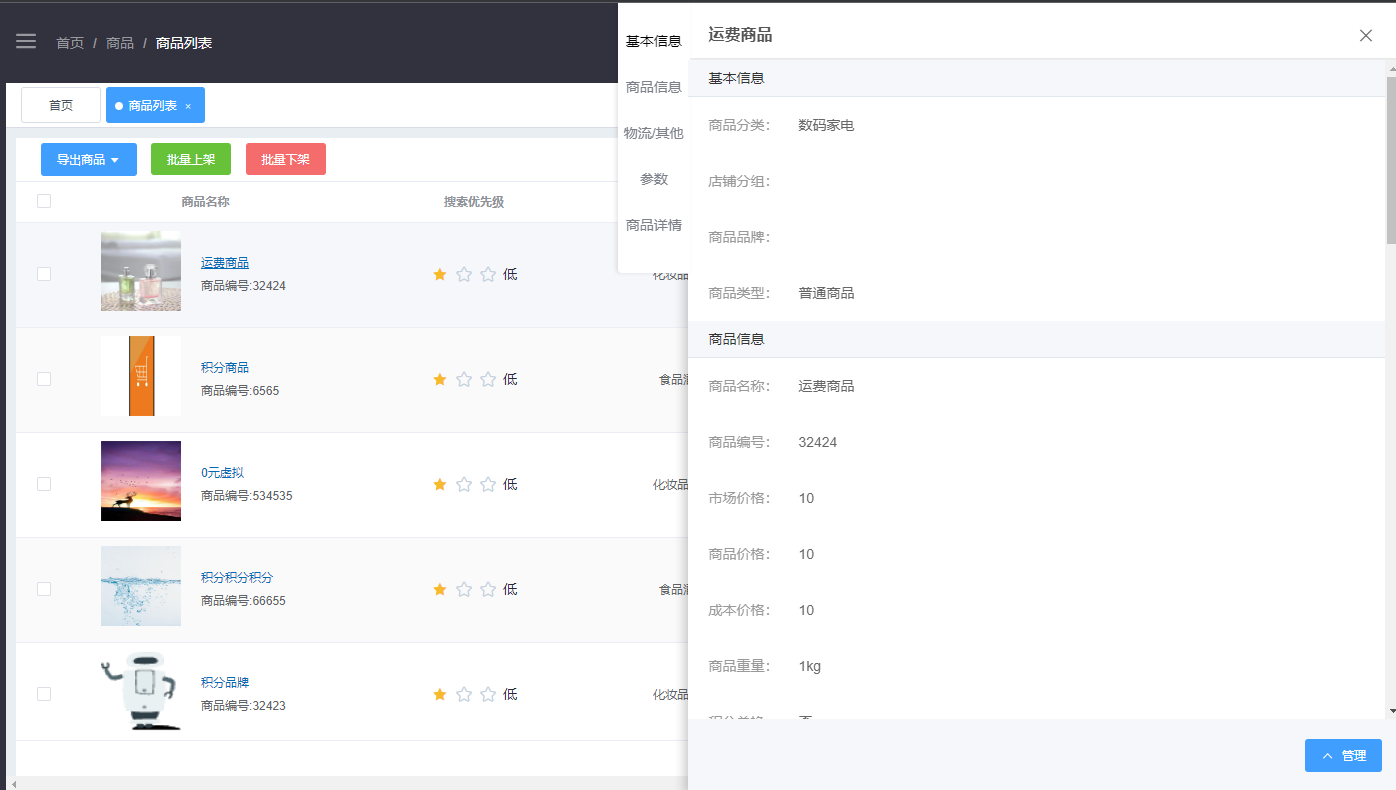Close the 运费商品 detail drawer
The image size is (1396, 790).
tap(1366, 36)
